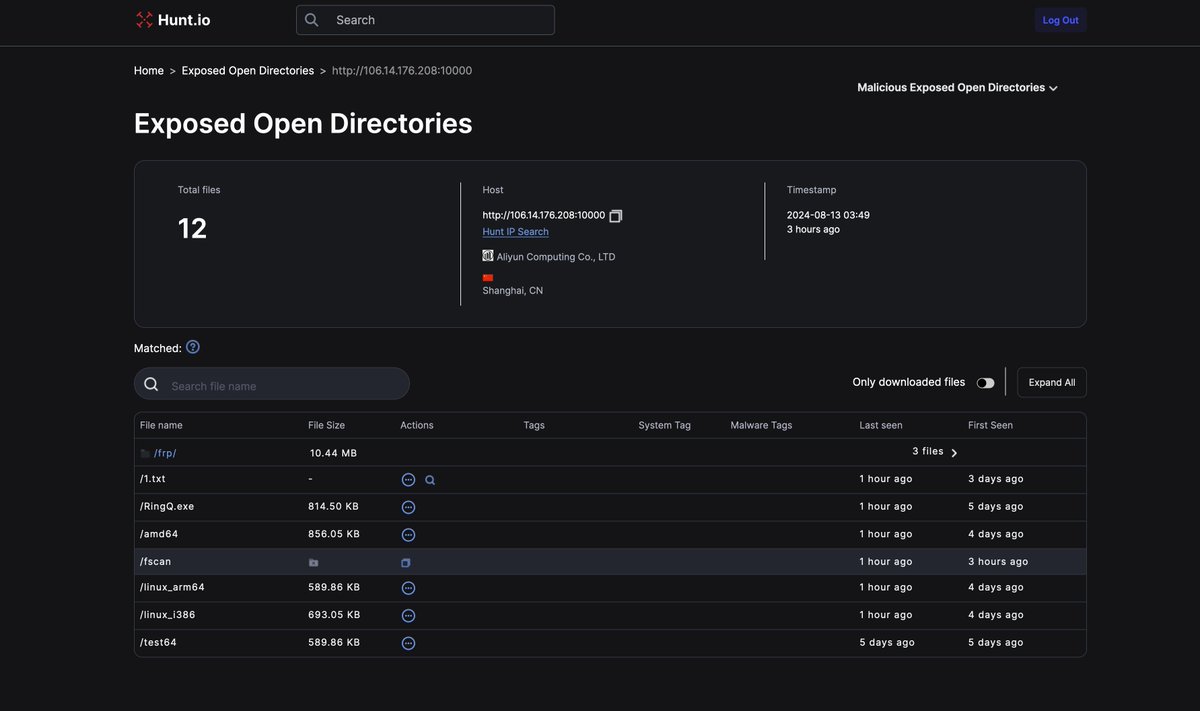Click File Size column header
1200x711 pixels.
(x=326, y=425)
